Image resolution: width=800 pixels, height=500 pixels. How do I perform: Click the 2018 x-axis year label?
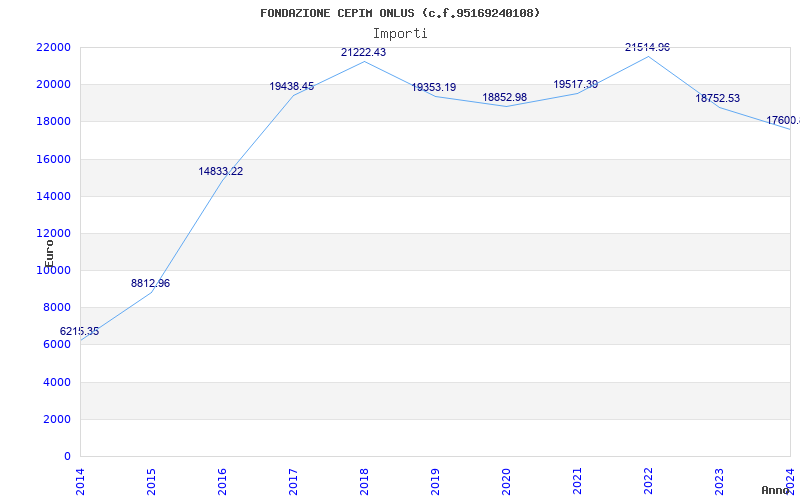(364, 481)
